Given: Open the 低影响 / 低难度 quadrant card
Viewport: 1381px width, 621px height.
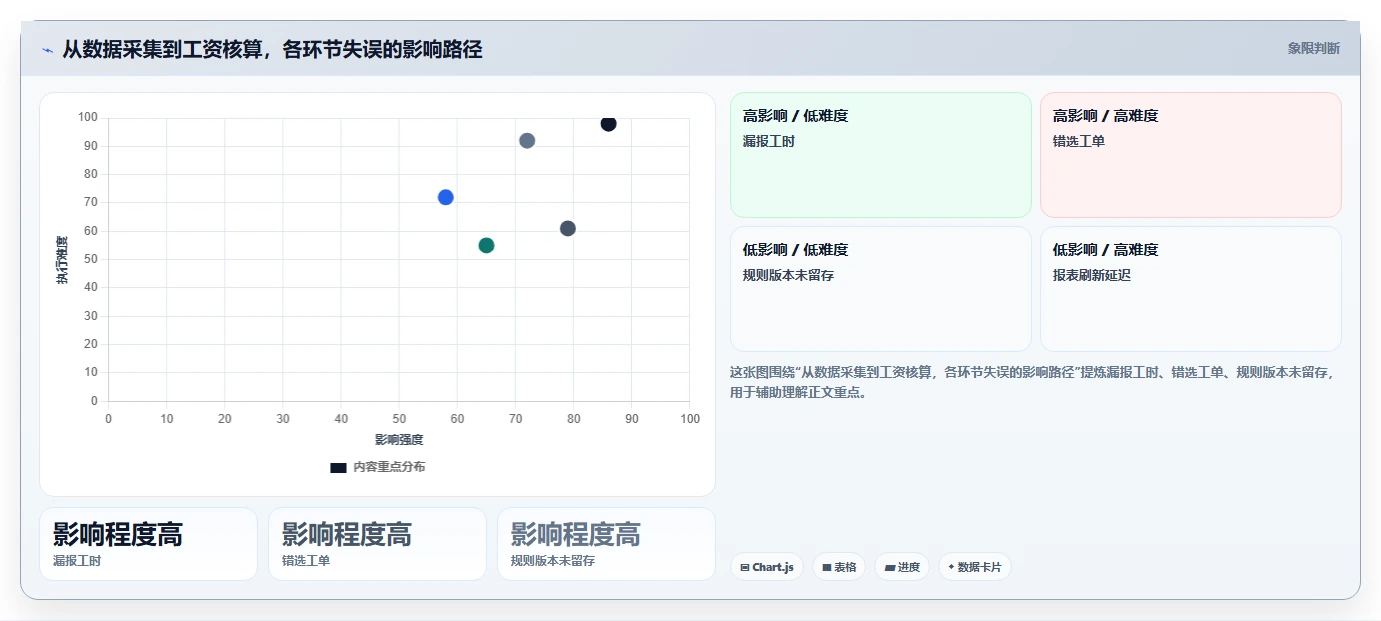Looking at the screenshot, I should tap(880, 289).
